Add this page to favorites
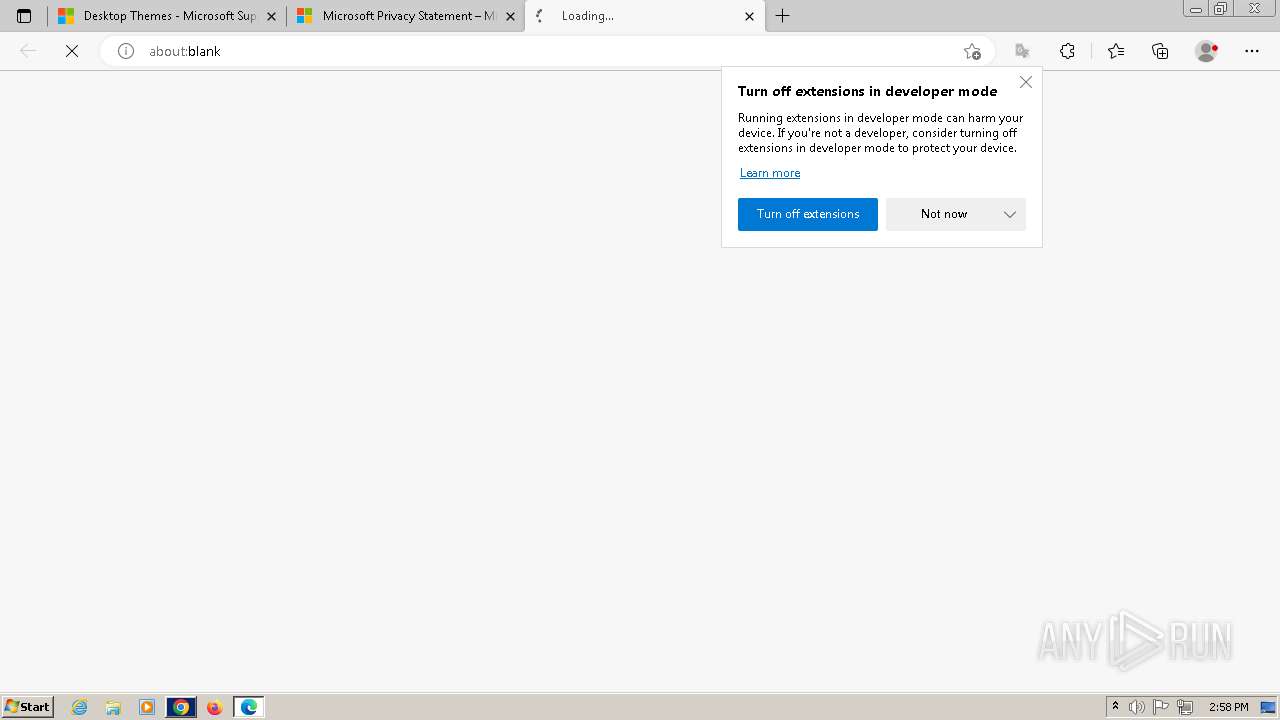 (x=972, y=51)
